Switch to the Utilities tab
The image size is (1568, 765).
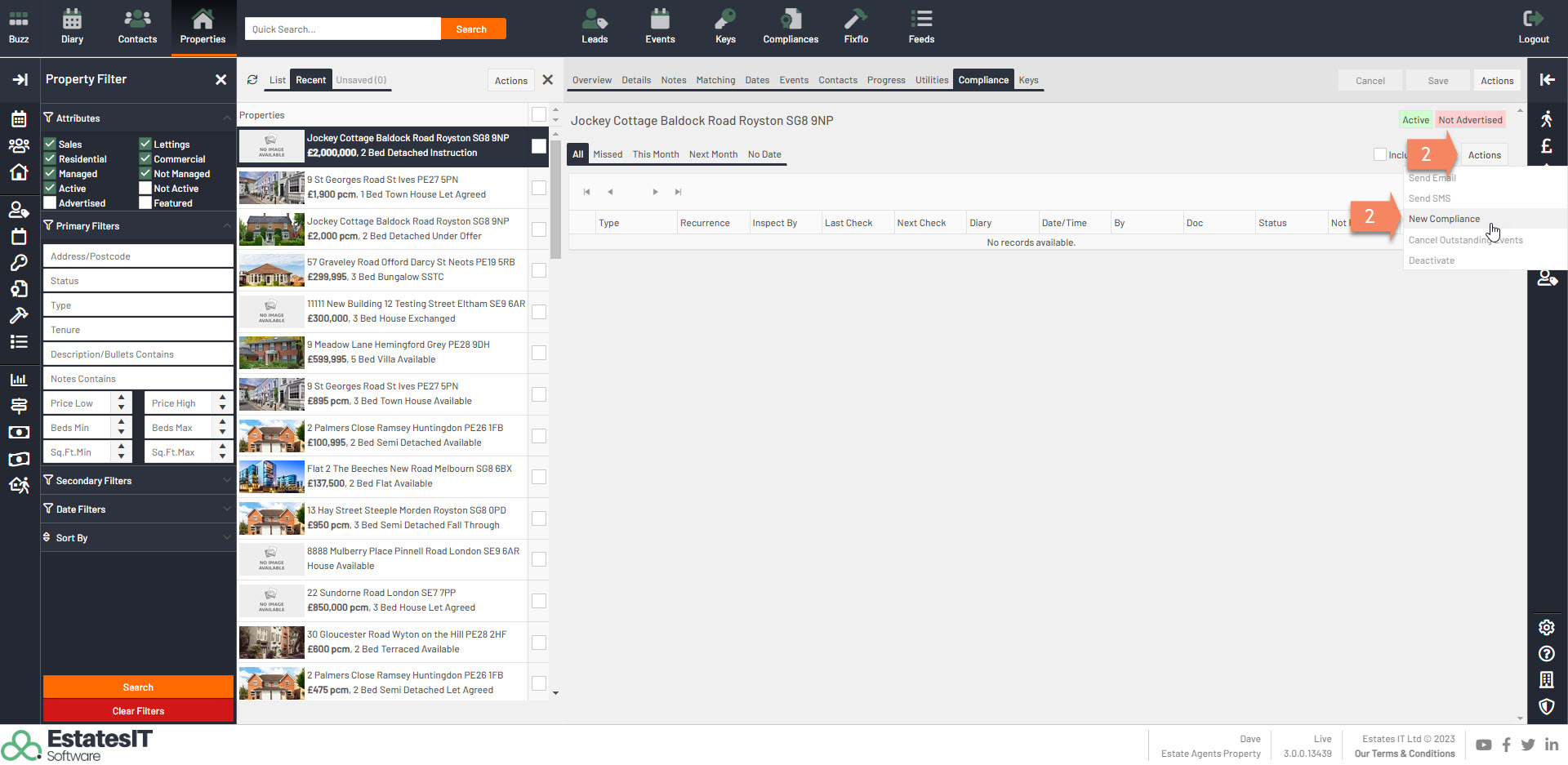[x=931, y=80]
